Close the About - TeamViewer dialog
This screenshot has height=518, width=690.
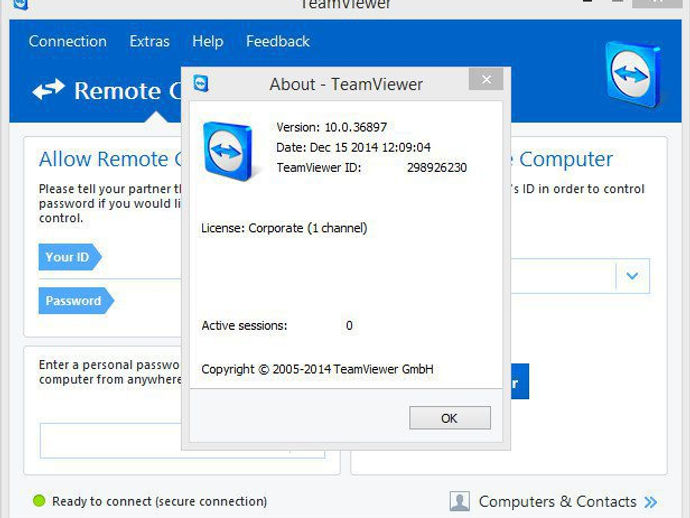[x=486, y=79]
